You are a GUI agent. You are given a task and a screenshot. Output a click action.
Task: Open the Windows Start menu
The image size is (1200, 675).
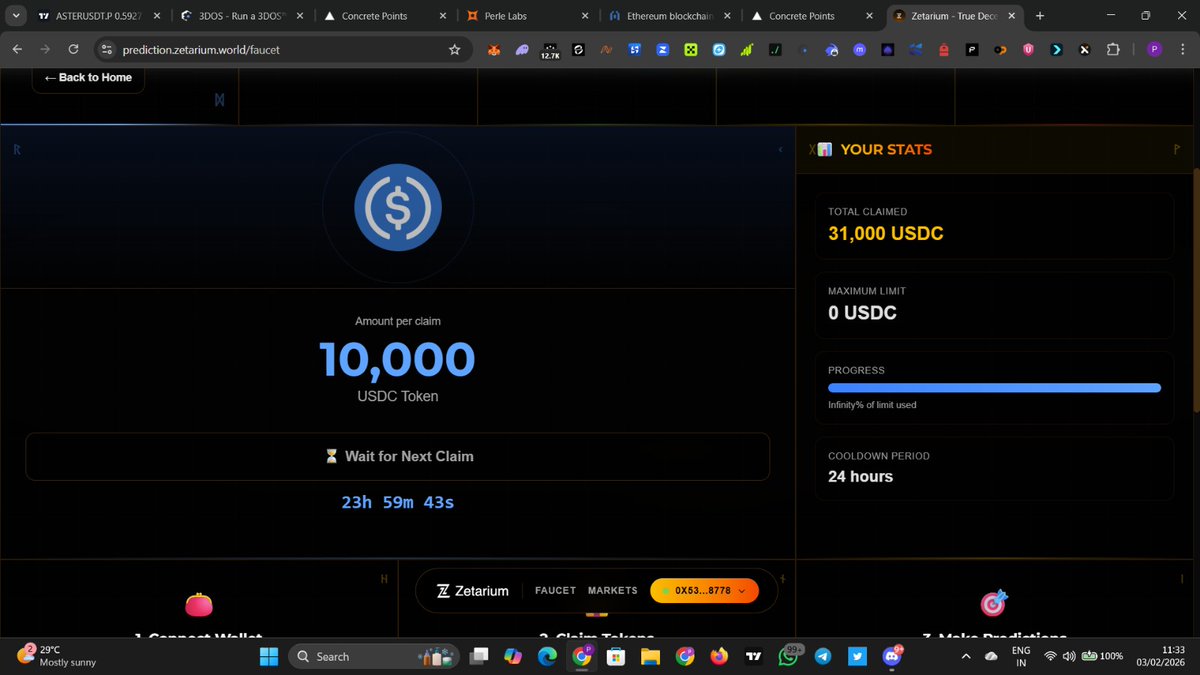coord(269,656)
